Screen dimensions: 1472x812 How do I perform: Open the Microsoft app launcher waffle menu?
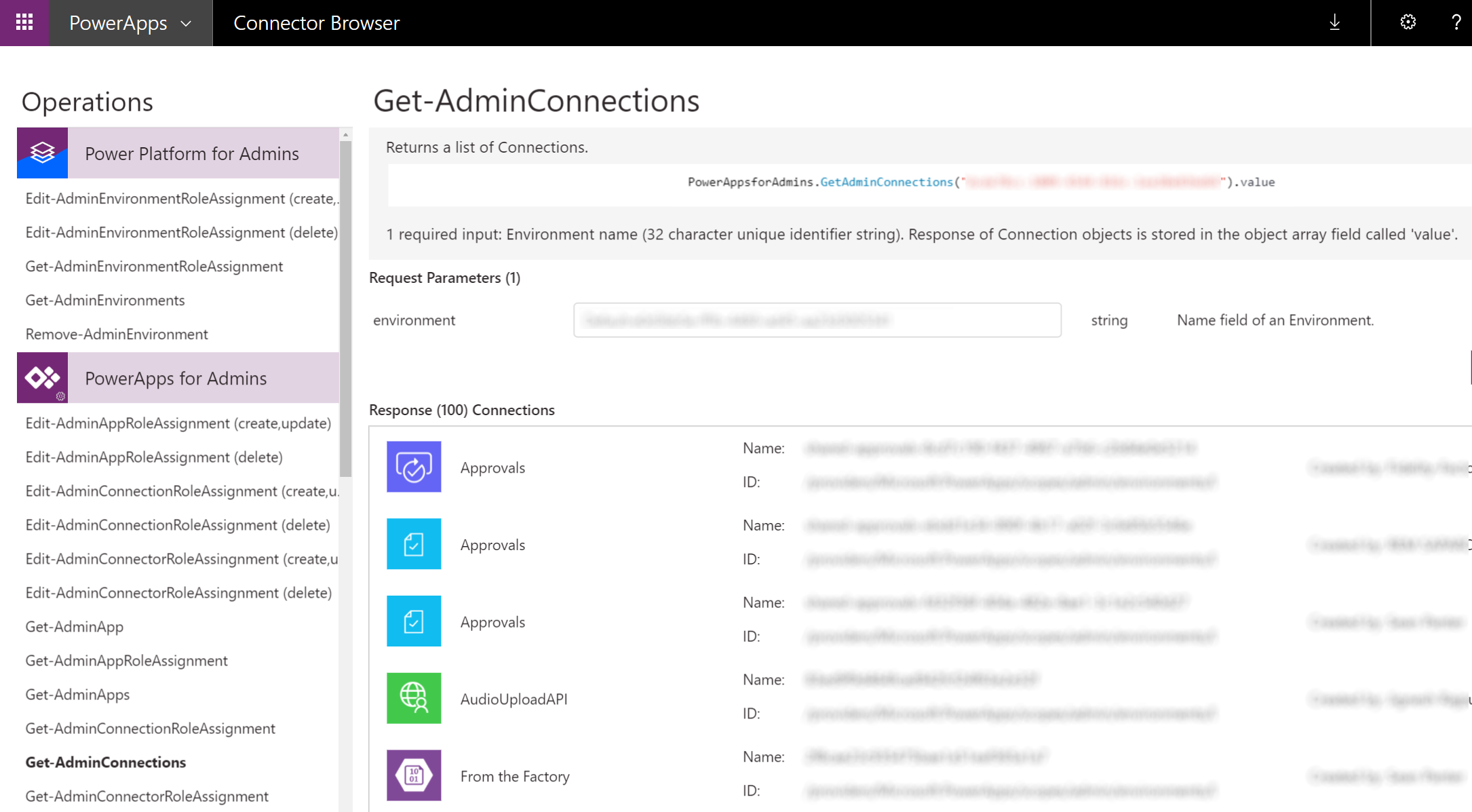coord(24,22)
